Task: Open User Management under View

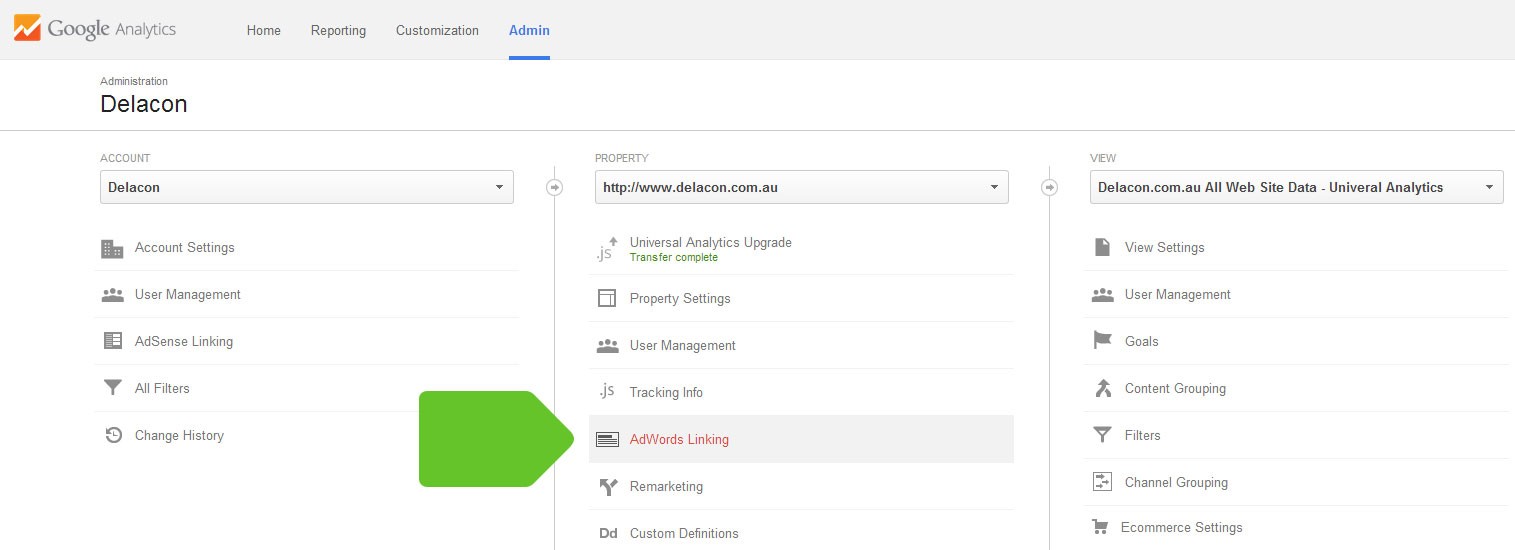Action: point(1178,294)
